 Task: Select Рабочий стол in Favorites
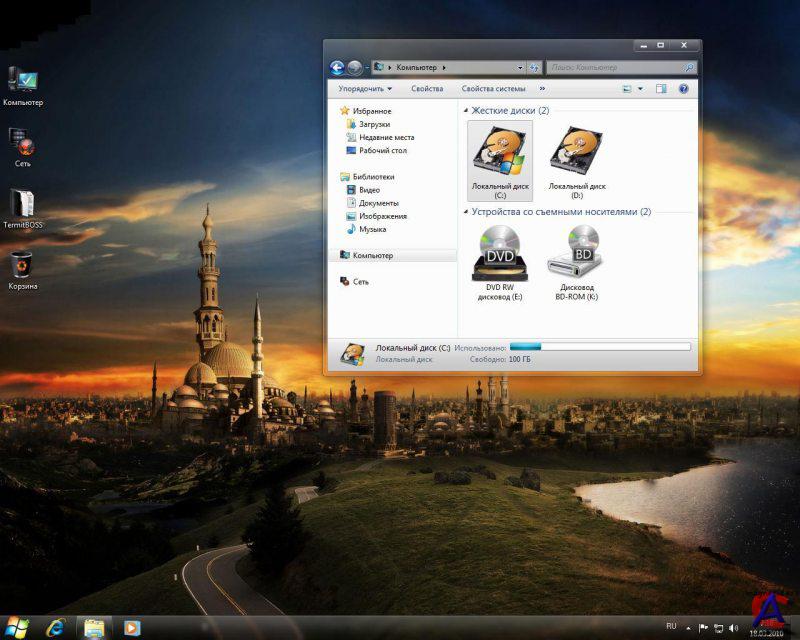(x=382, y=150)
